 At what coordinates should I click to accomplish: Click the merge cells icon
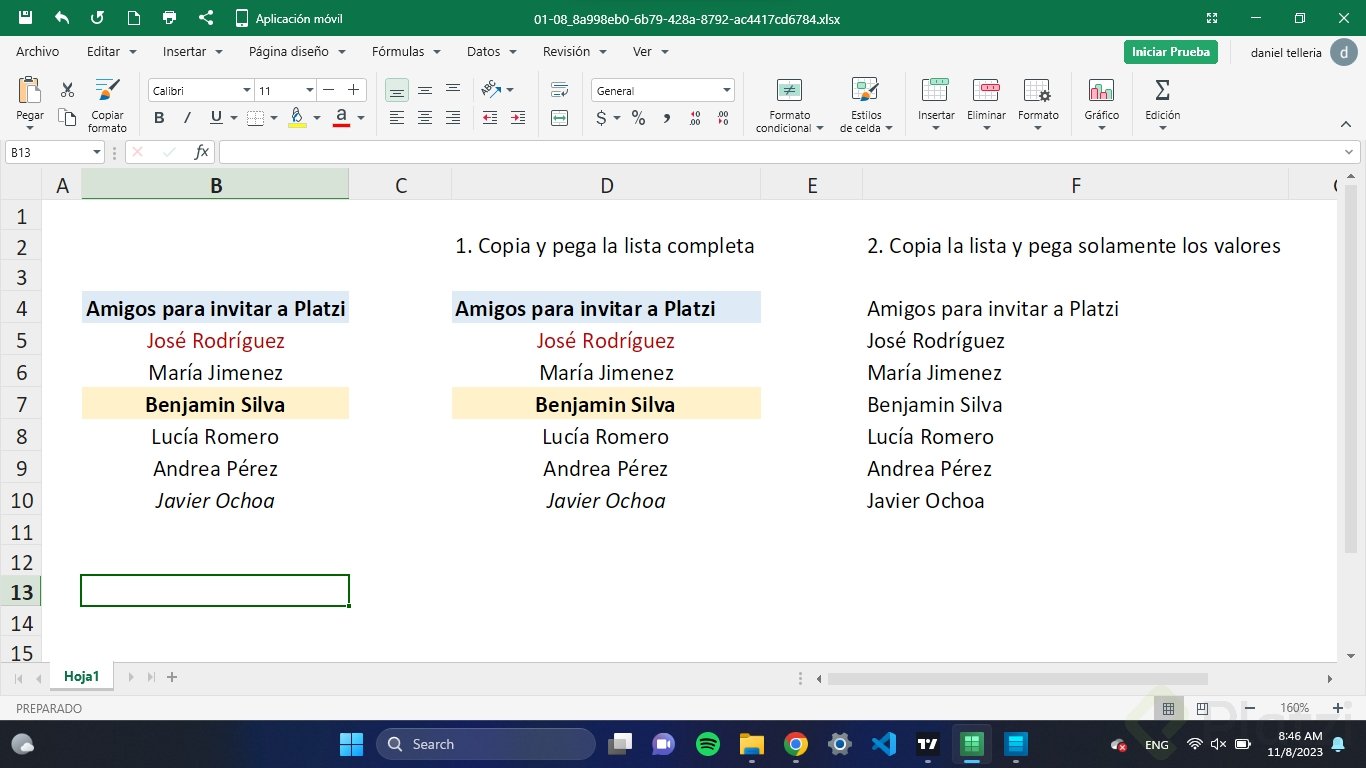point(560,118)
